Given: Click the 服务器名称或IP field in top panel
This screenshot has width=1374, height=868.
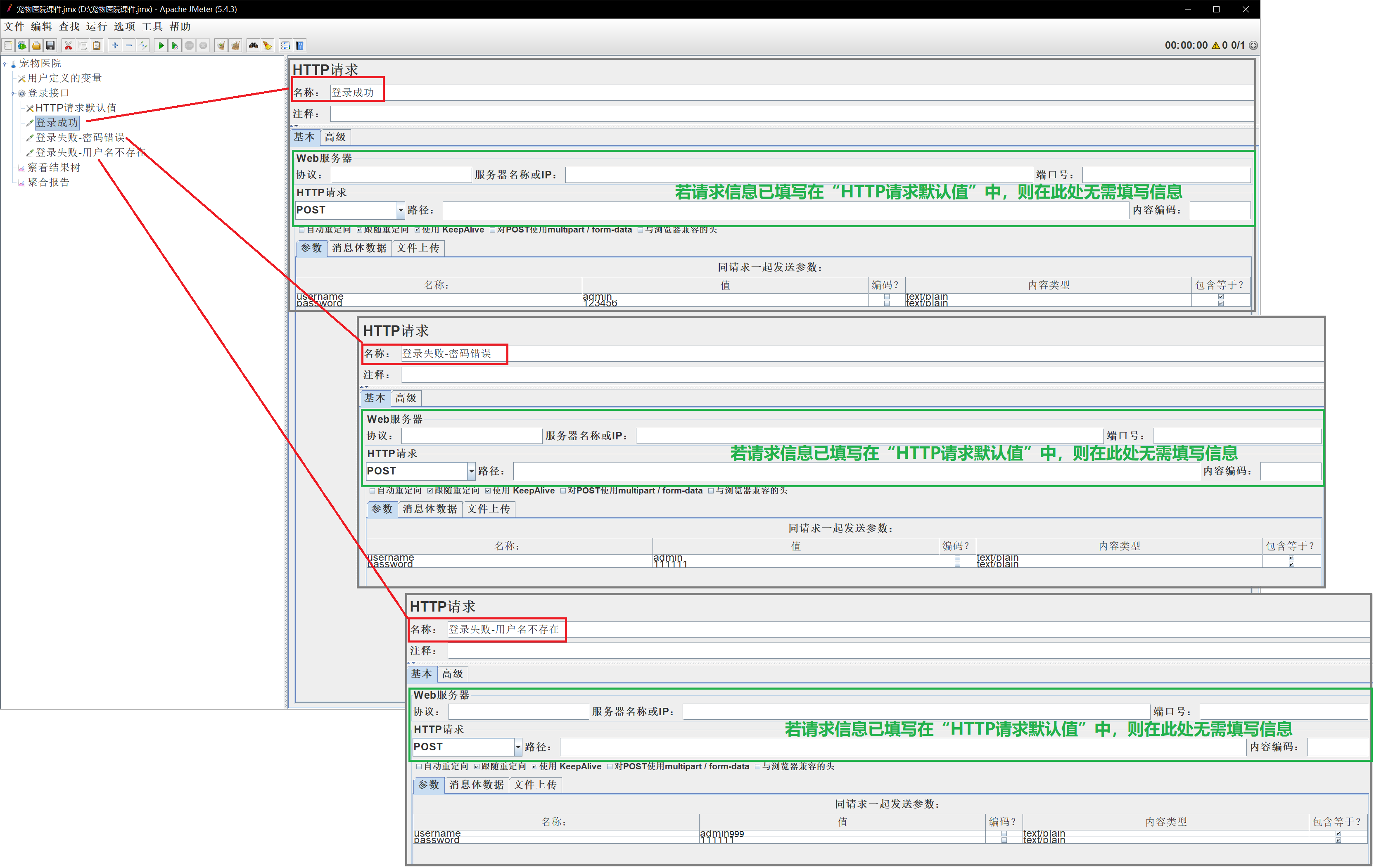Looking at the screenshot, I should tap(798, 175).
